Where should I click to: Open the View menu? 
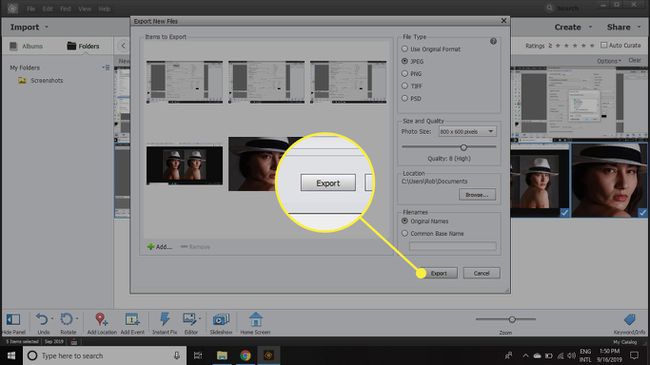coord(85,9)
